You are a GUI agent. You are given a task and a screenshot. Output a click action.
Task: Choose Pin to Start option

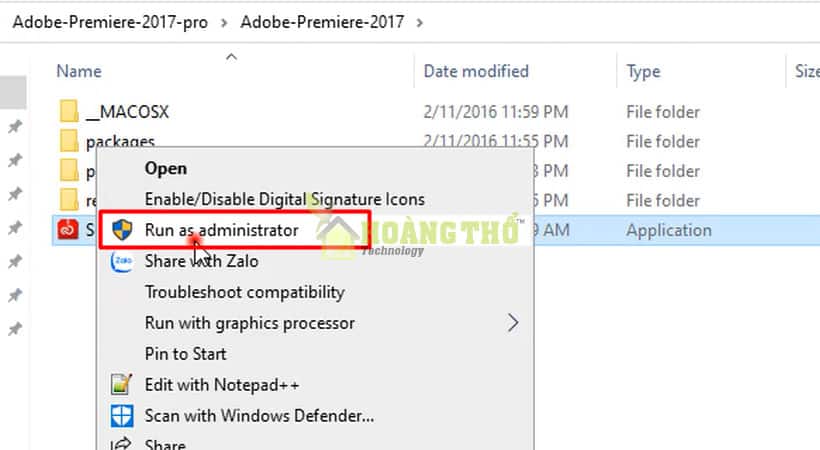(x=186, y=354)
